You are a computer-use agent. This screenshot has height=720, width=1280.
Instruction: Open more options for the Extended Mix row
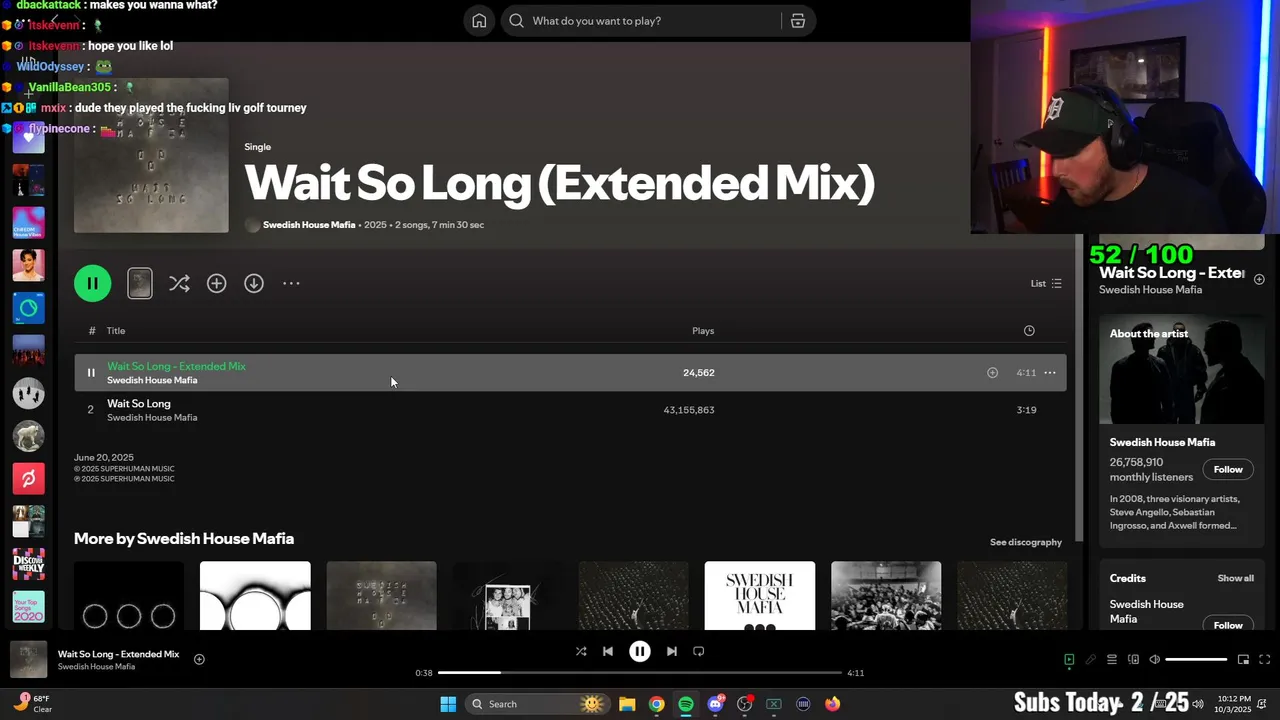(1050, 373)
